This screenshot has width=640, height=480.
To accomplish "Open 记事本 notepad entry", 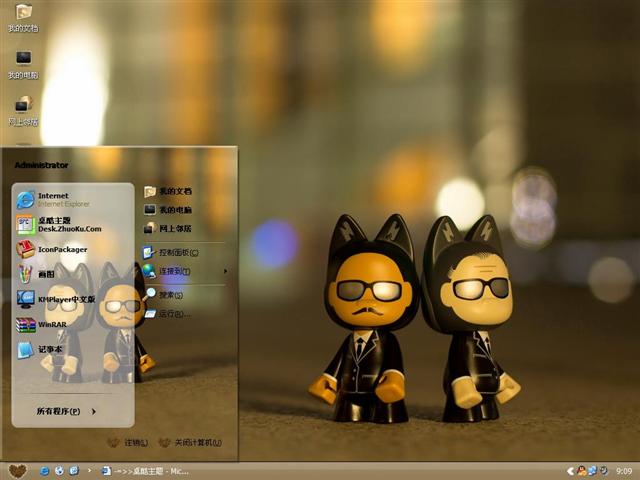I will 40,349.
